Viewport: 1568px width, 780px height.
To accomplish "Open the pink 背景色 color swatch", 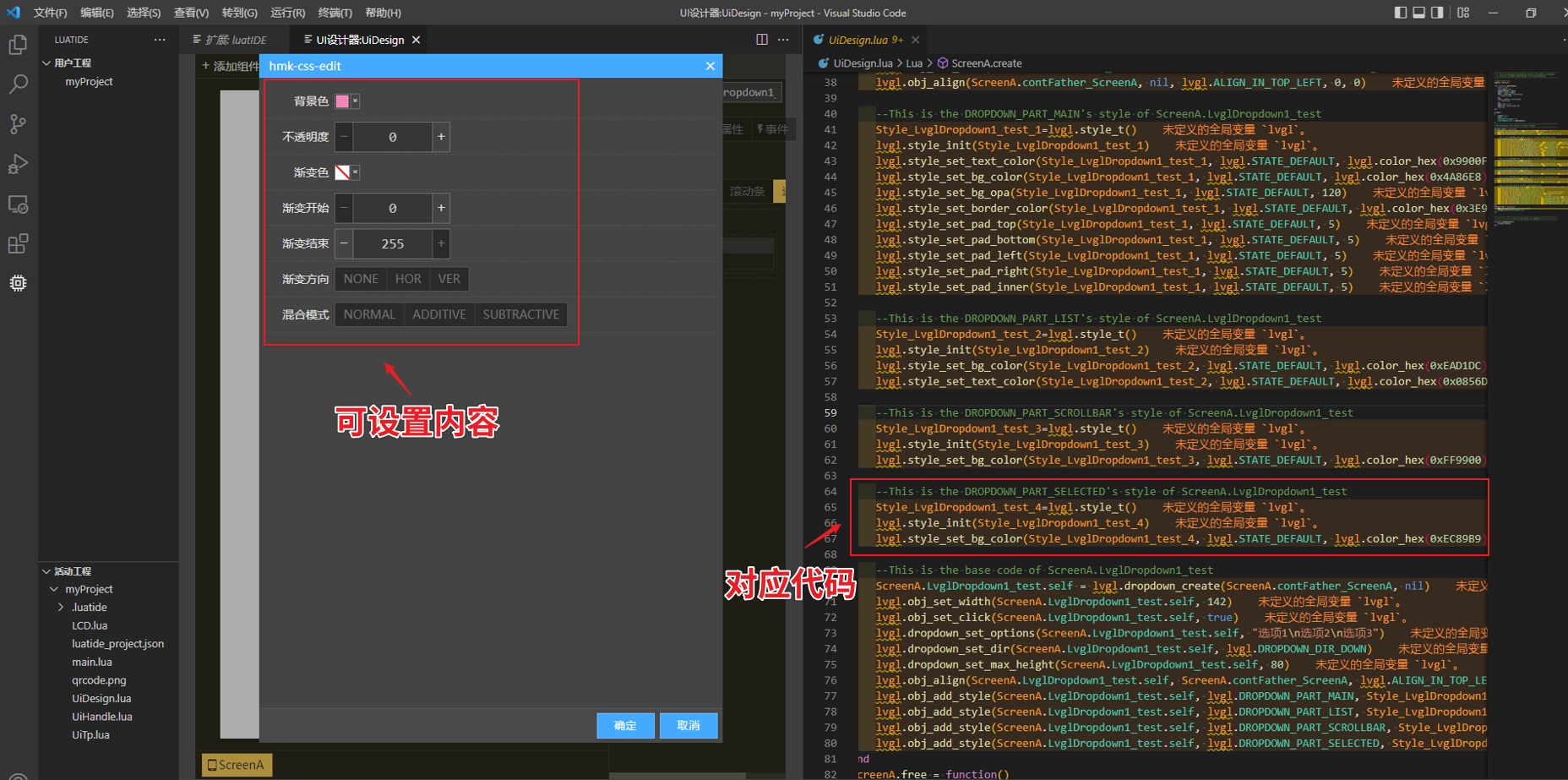I will point(342,101).
